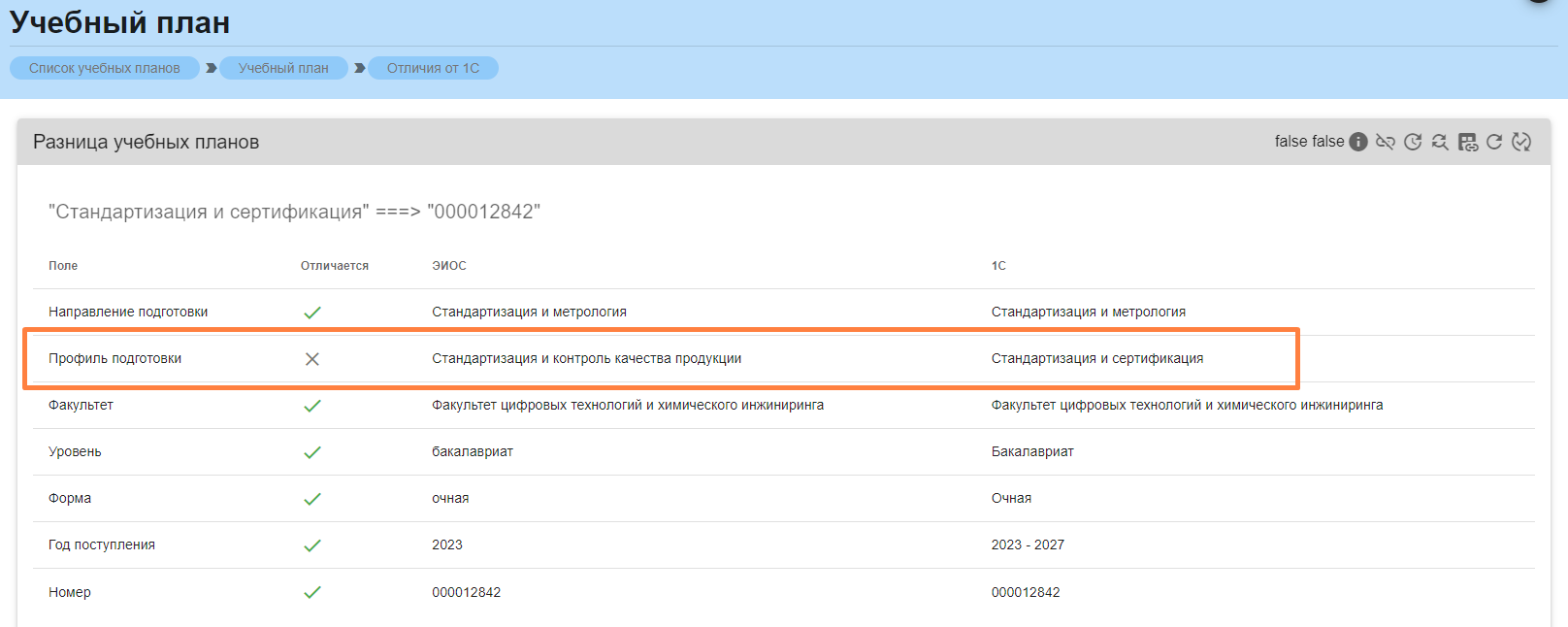The width and height of the screenshot is (1568, 627).
Task: Click the ЭИОС value очная
Action: [x=450, y=498]
